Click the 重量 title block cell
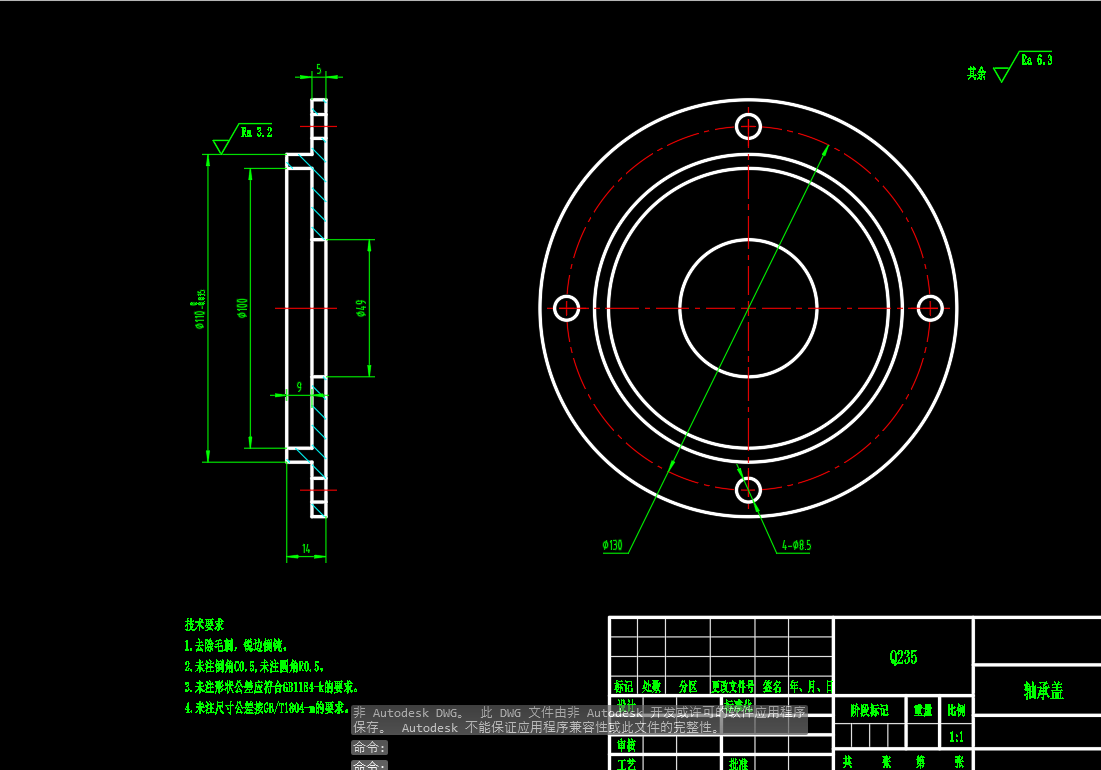This screenshot has width=1101, height=770. (x=923, y=711)
